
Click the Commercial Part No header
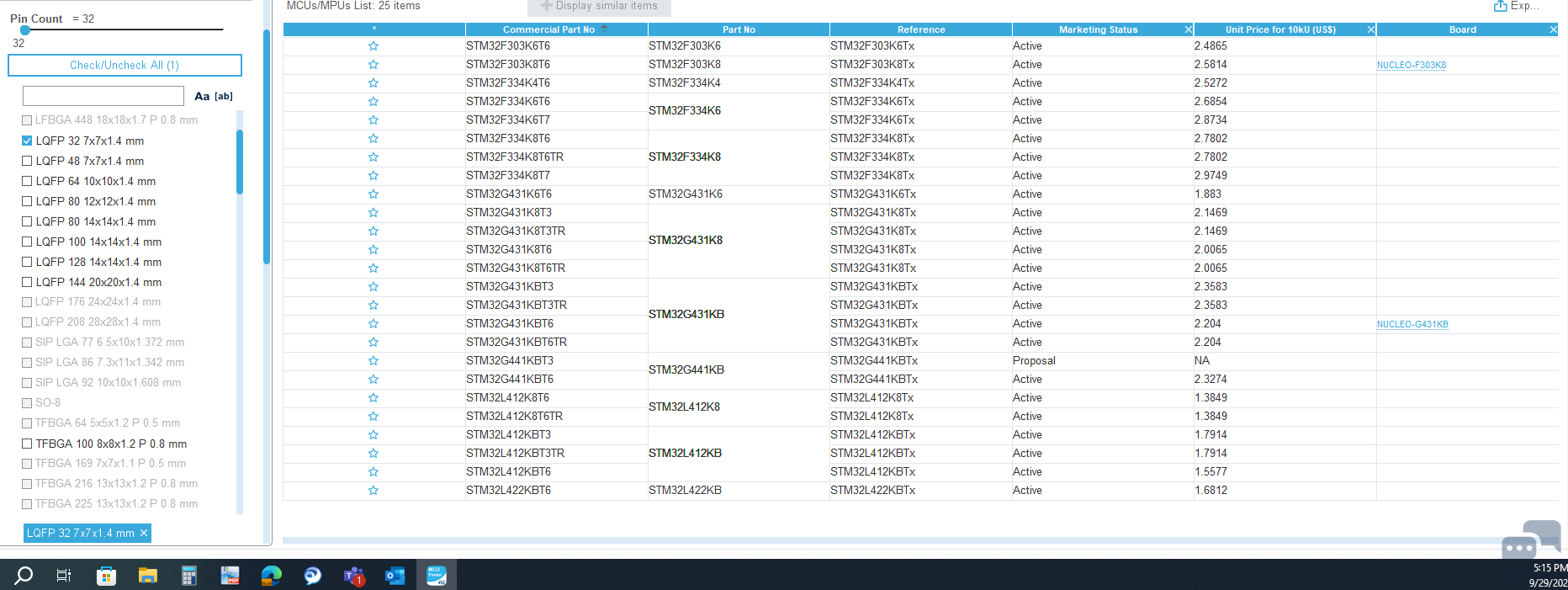click(548, 29)
